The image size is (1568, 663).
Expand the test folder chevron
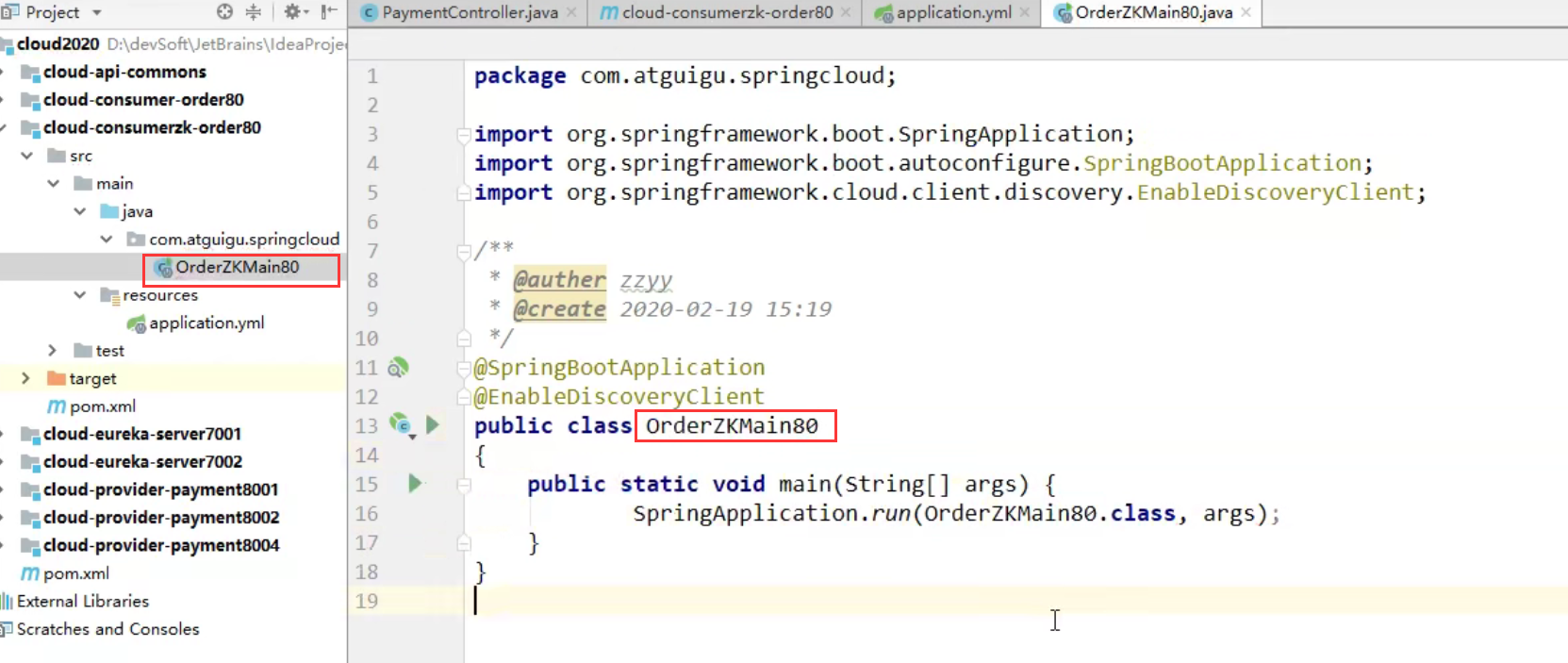[52, 351]
